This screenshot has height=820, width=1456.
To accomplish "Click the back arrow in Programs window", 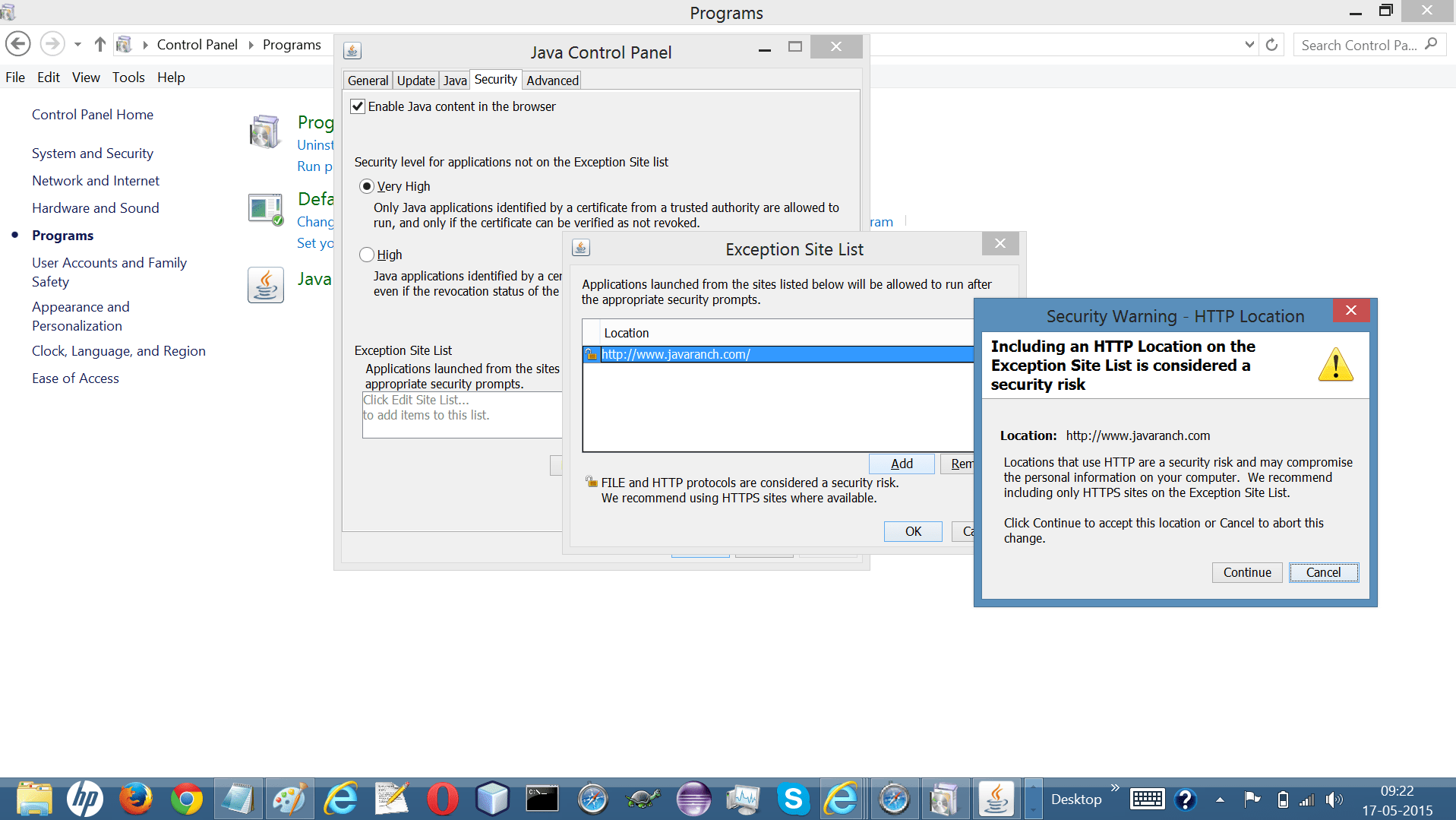I will pos(18,44).
